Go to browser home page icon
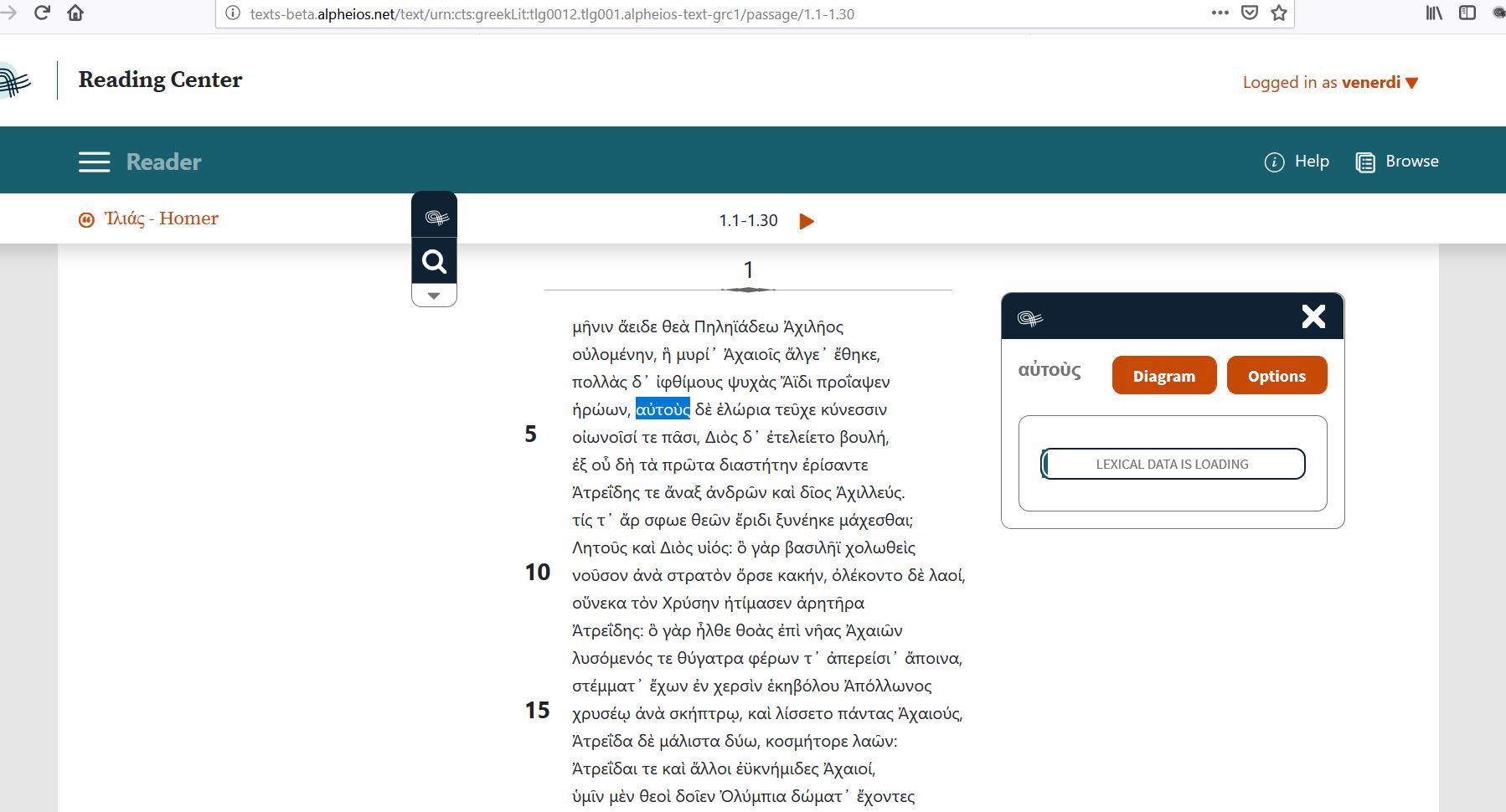 (75, 13)
